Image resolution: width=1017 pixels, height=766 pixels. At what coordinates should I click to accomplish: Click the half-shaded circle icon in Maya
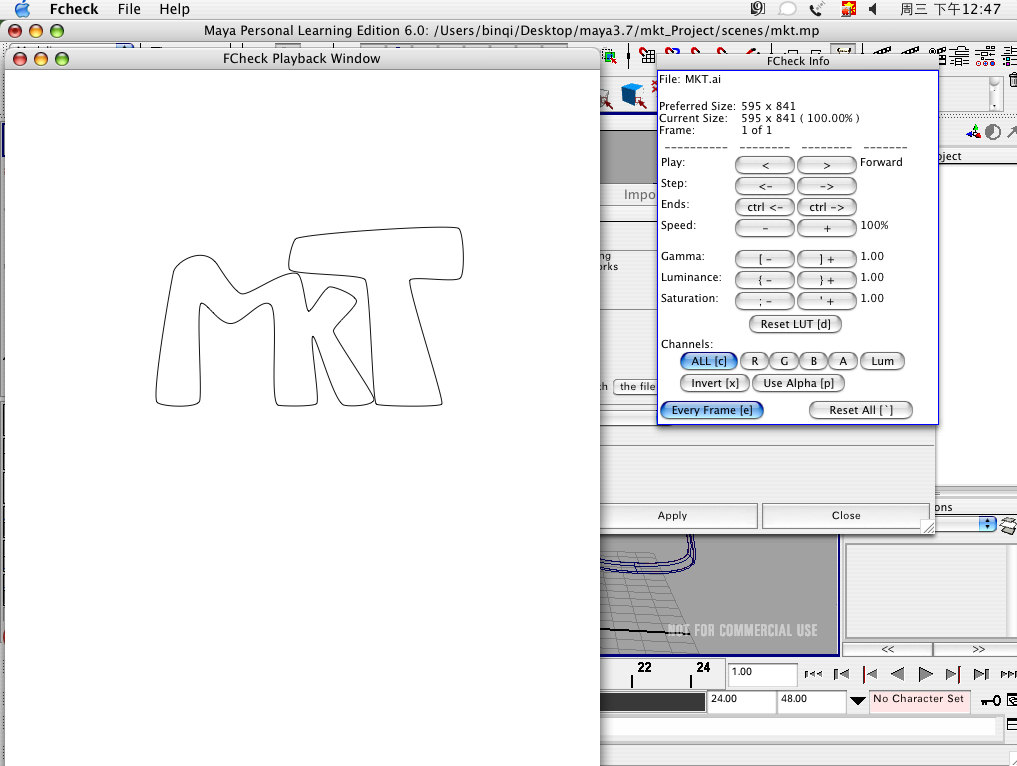[993, 132]
